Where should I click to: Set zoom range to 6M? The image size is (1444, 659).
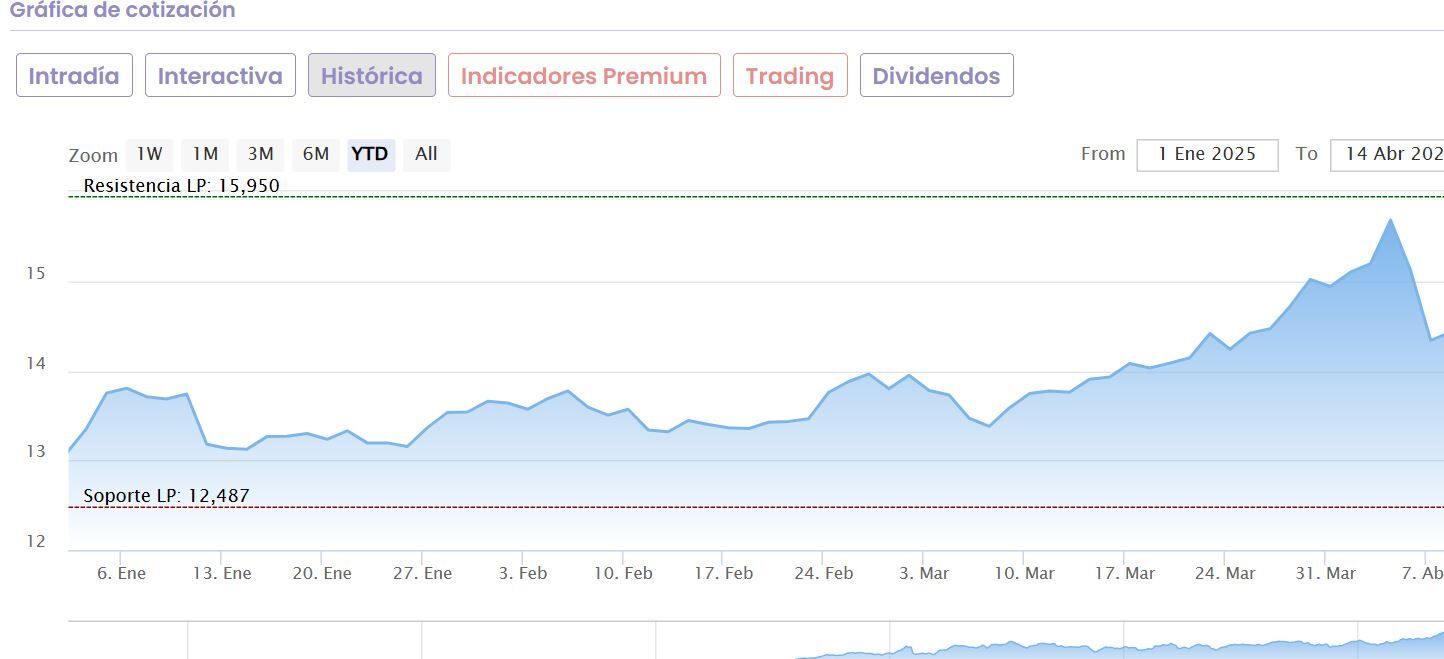point(316,154)
